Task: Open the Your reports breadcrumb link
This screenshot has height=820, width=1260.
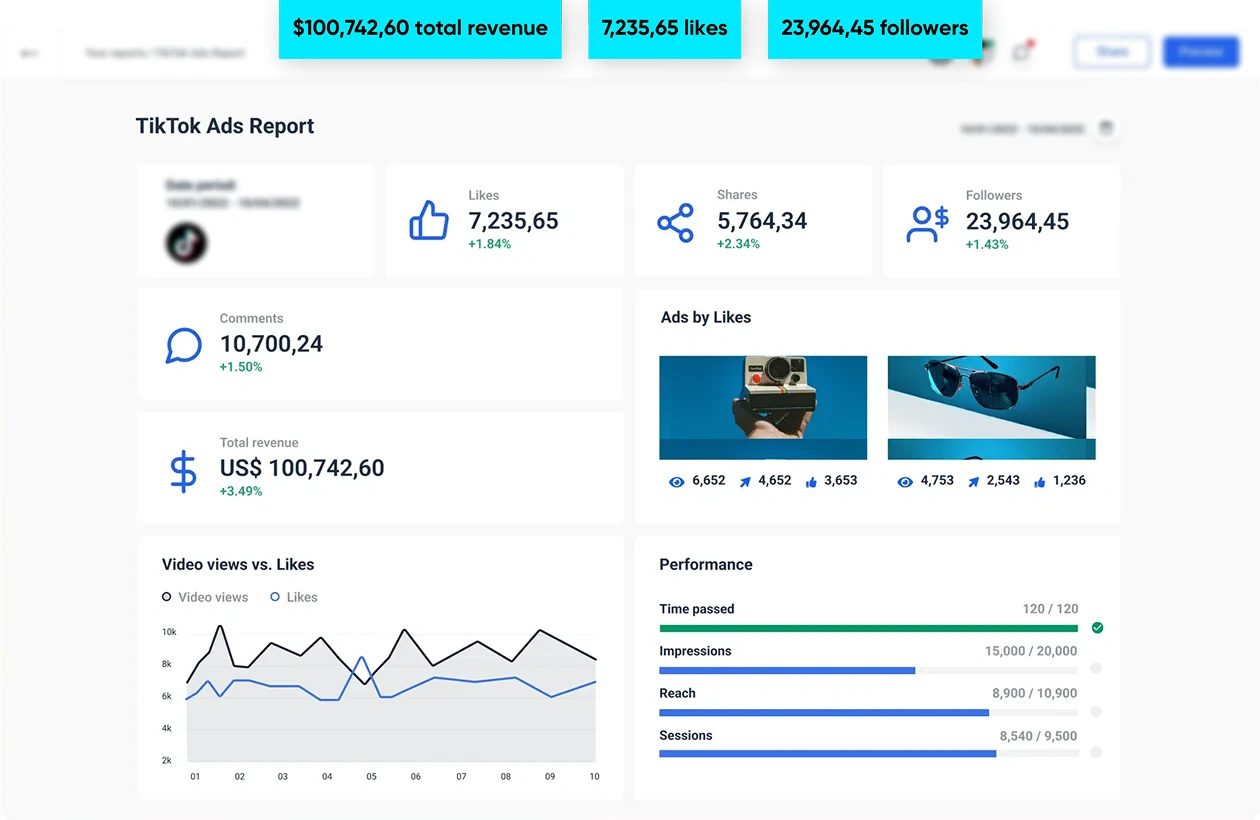Action: click(110, 53)
